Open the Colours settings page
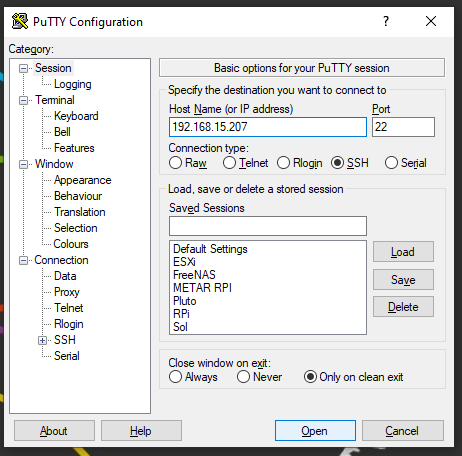462x456 pixels. (x=71, y=244)
